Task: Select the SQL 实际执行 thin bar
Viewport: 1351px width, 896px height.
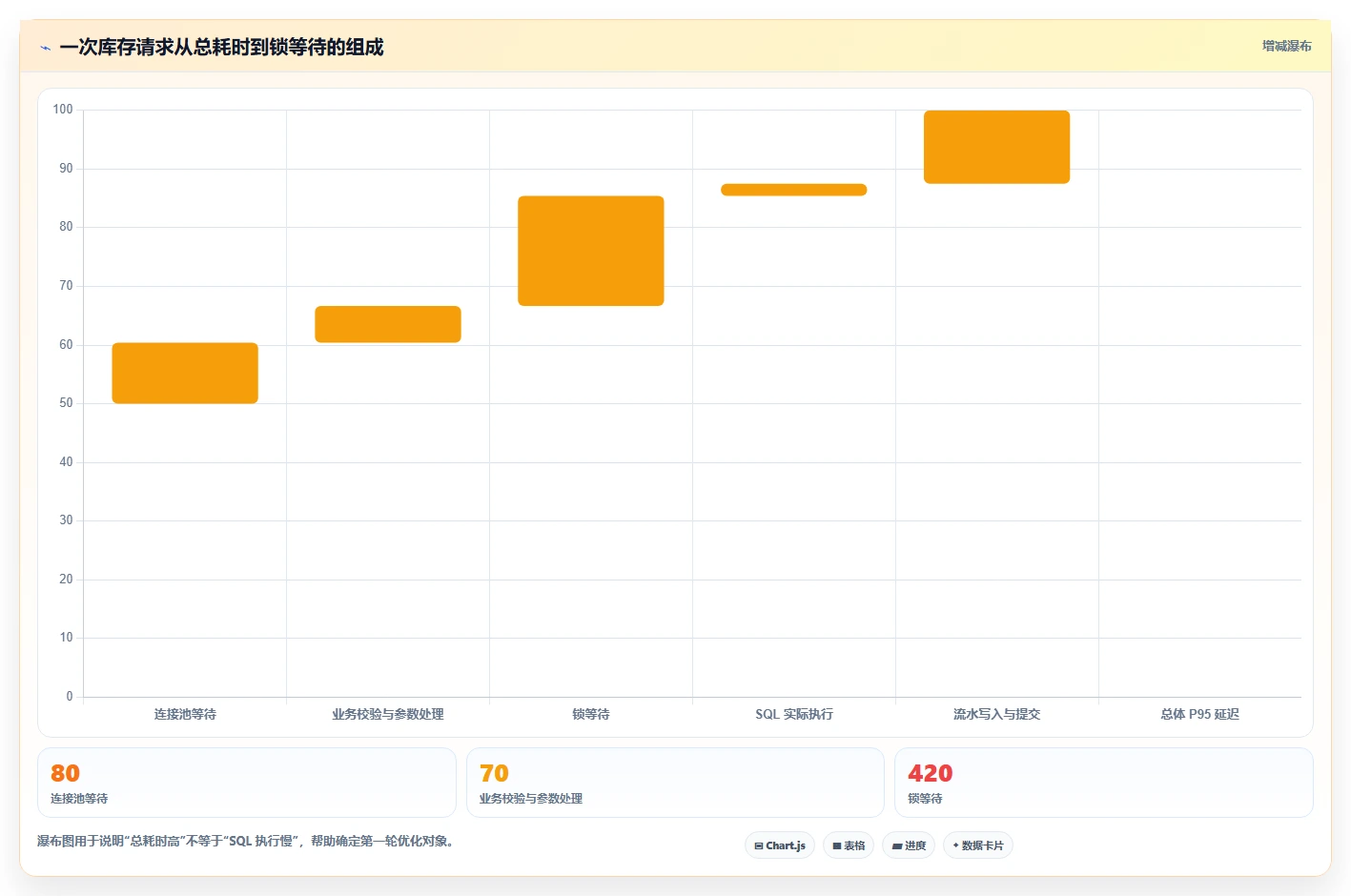Action: [794, 190]
